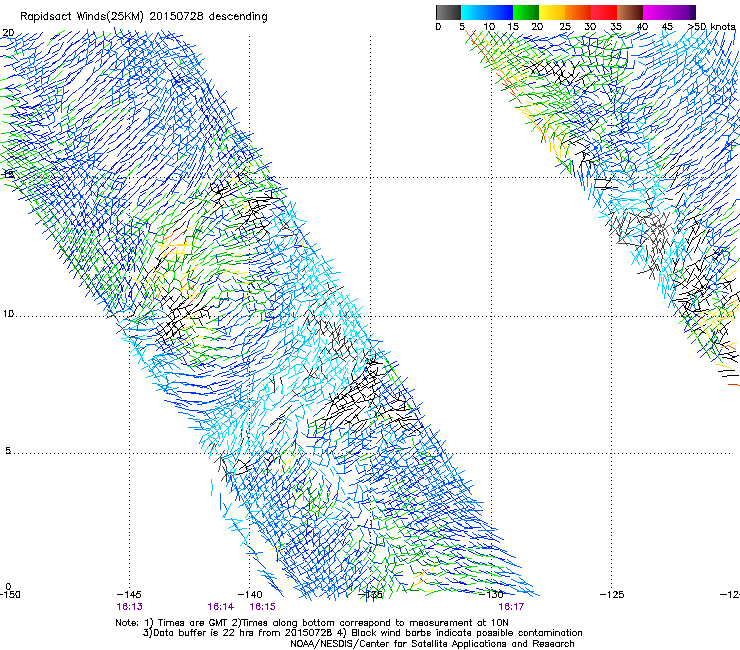Click the dark purple 45-50 knots legend color
The width and height of the screenshot is (740, 650).
682,12
